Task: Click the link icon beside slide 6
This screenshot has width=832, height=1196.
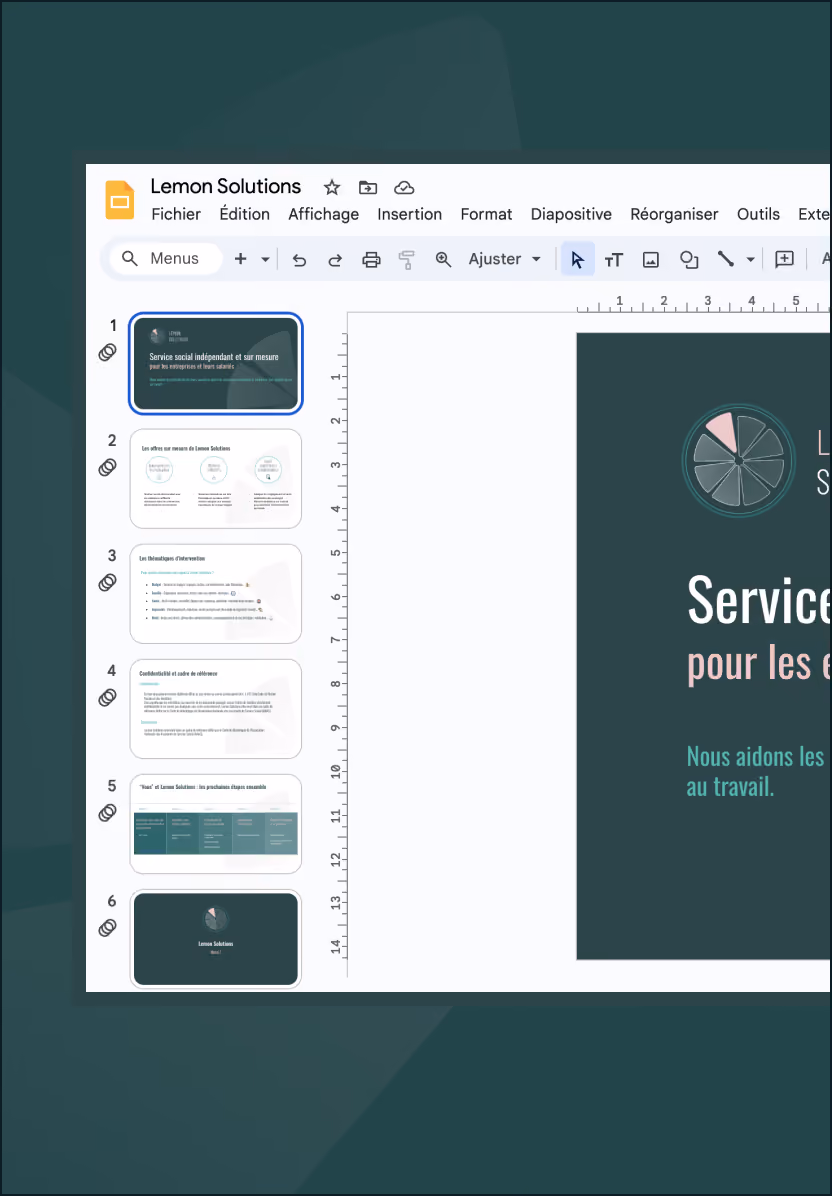Action: (108, 928)
